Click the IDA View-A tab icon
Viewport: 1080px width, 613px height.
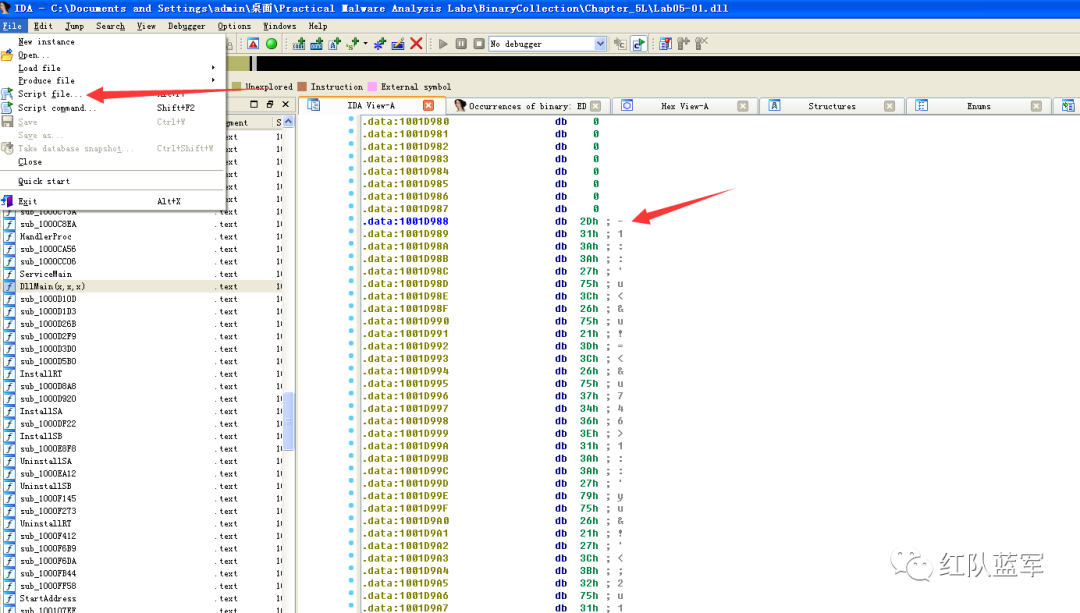313,105
